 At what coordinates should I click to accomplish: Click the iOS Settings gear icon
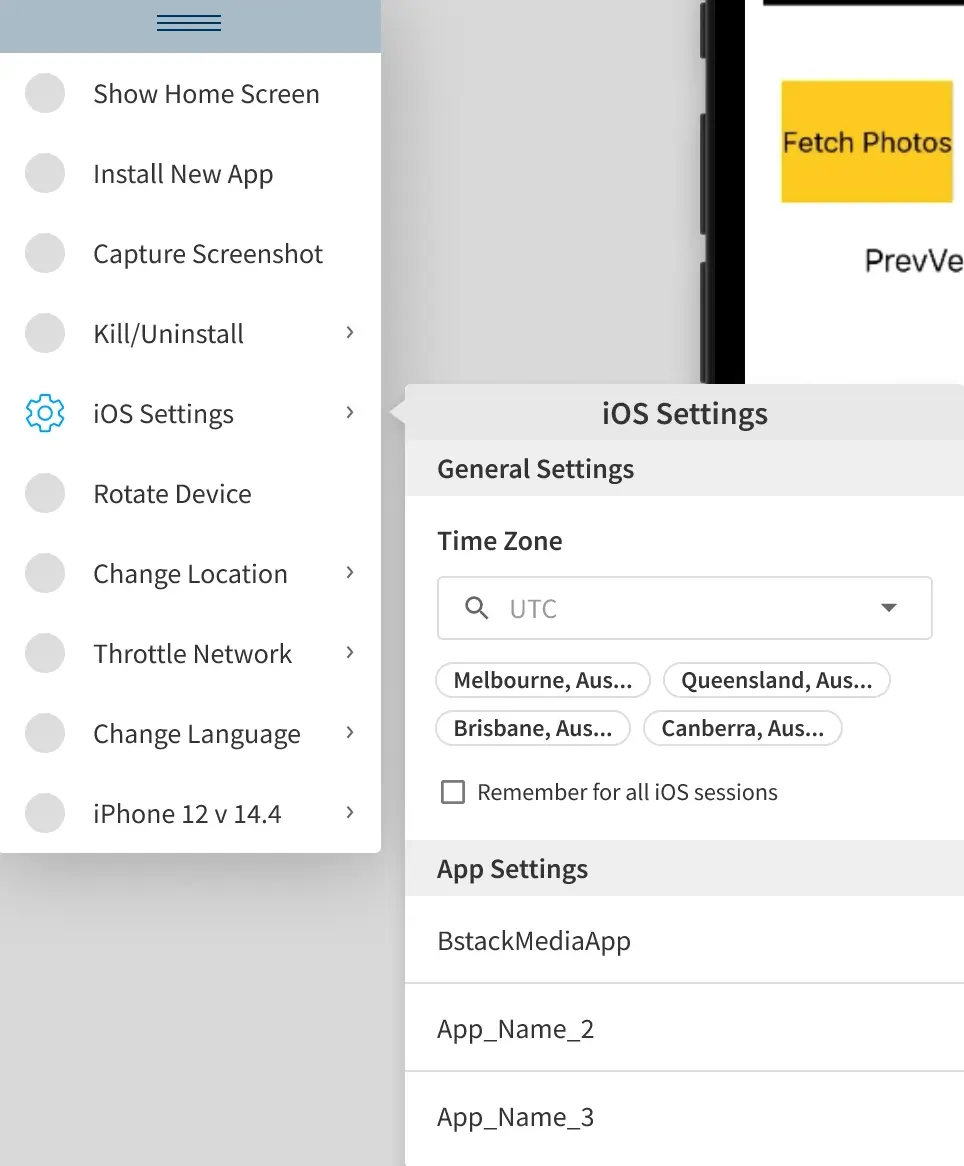(45, 414)
